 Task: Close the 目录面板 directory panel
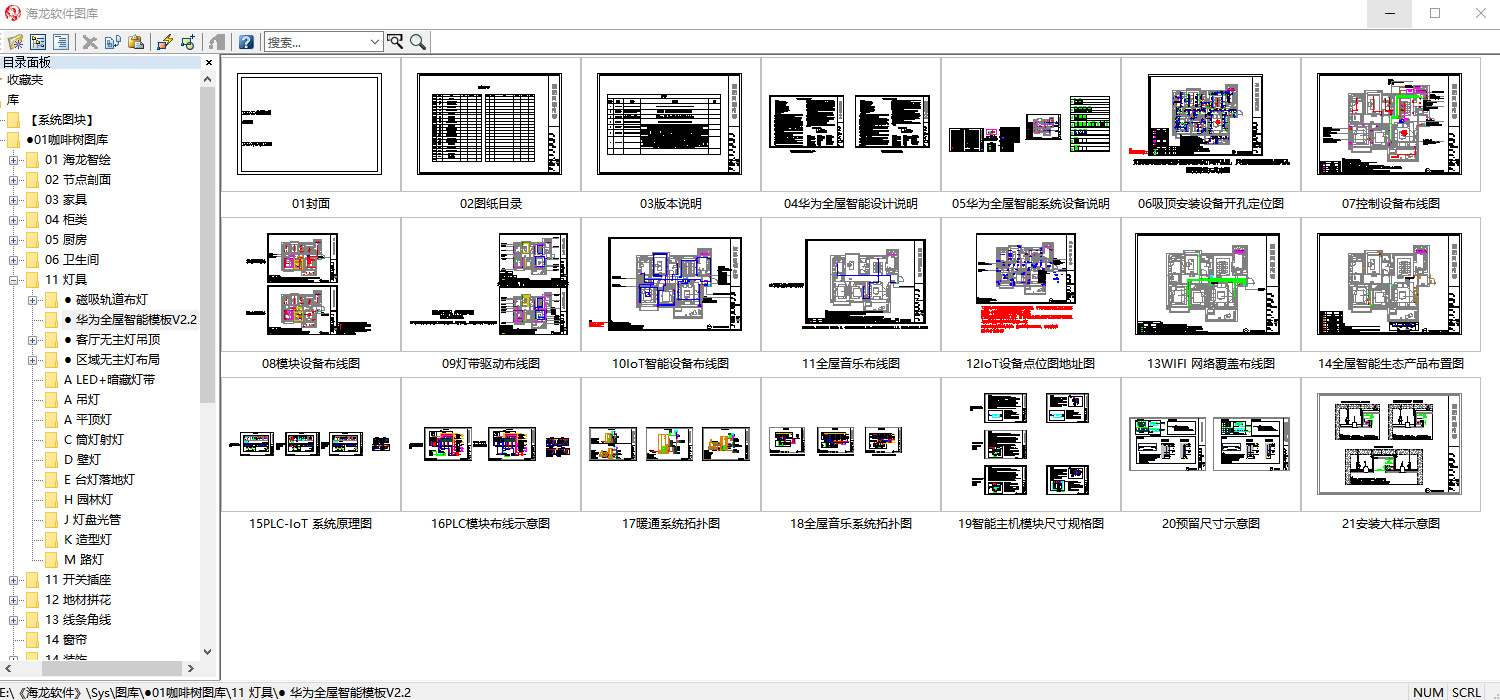tap(209, 63)
